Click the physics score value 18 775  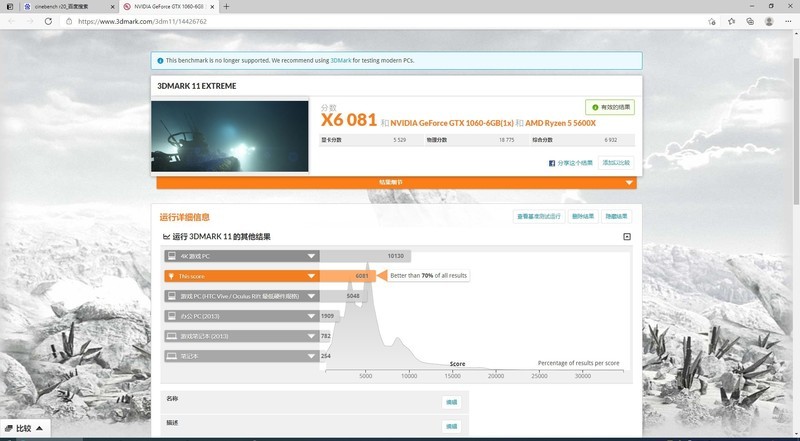point(507,140)
